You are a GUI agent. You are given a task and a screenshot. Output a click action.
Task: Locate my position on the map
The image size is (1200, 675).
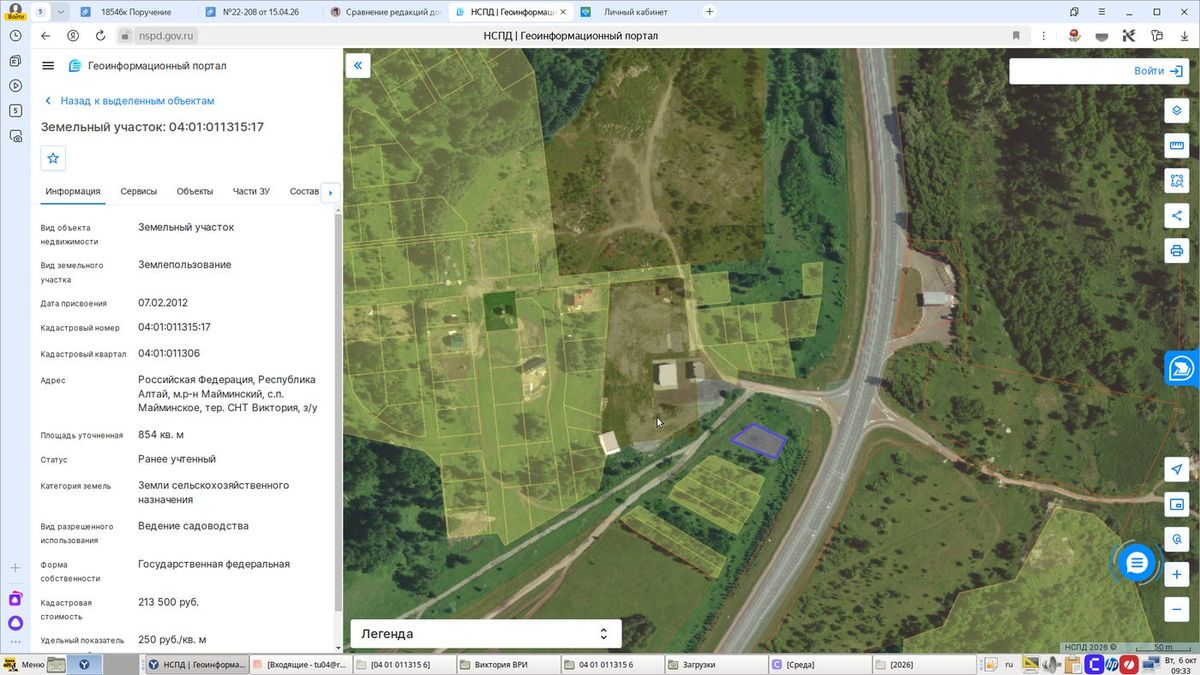(1176, 470)
